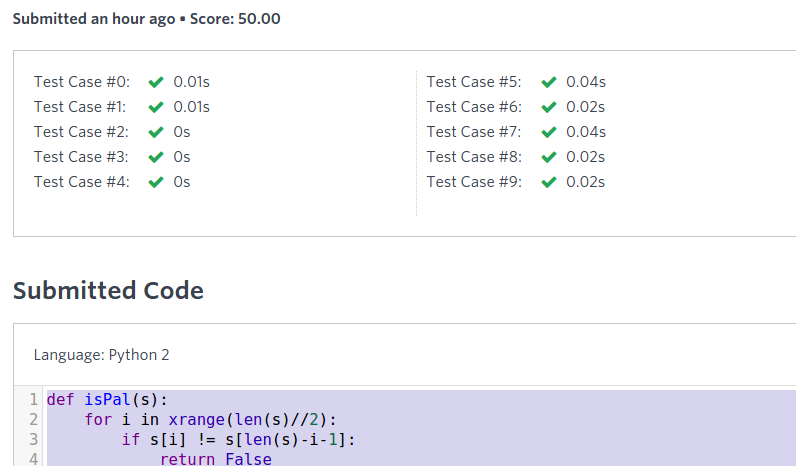The height and width of the screenshot is (466, 796).
Task: Select the Test Case #0 label
Action: pyautogui.click(x=82, y=82)
